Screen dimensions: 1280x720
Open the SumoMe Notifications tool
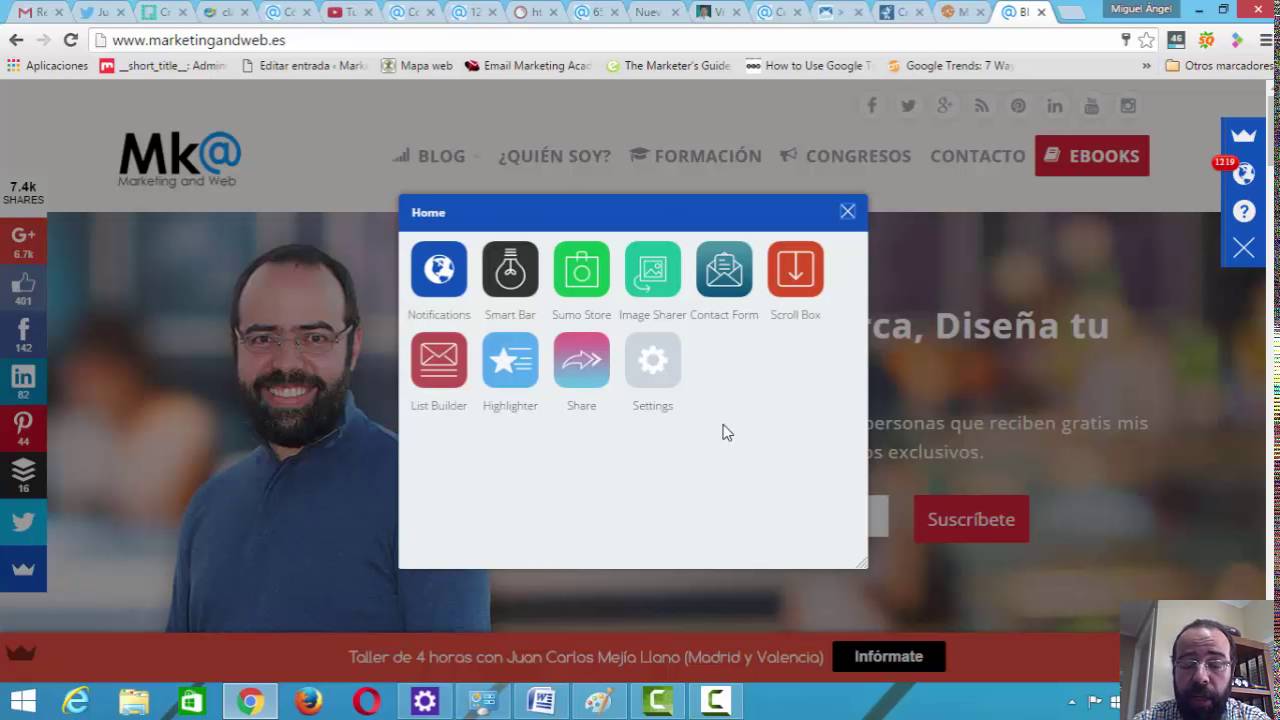click(438, 269)
